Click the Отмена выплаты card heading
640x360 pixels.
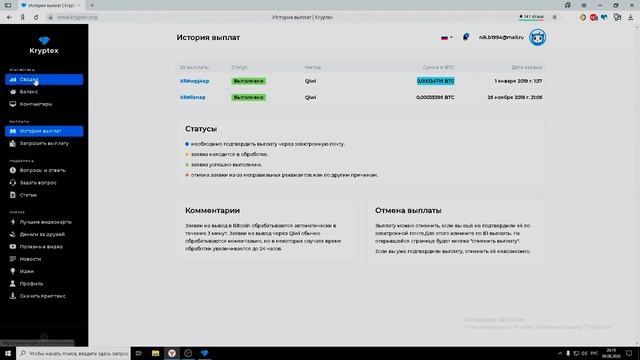click(x=408, y=211)
